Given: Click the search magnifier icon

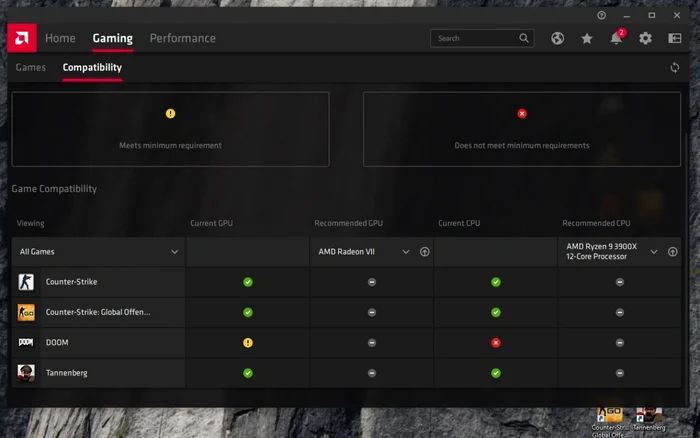Looking at the screenshot, I should tap(524, 38).
